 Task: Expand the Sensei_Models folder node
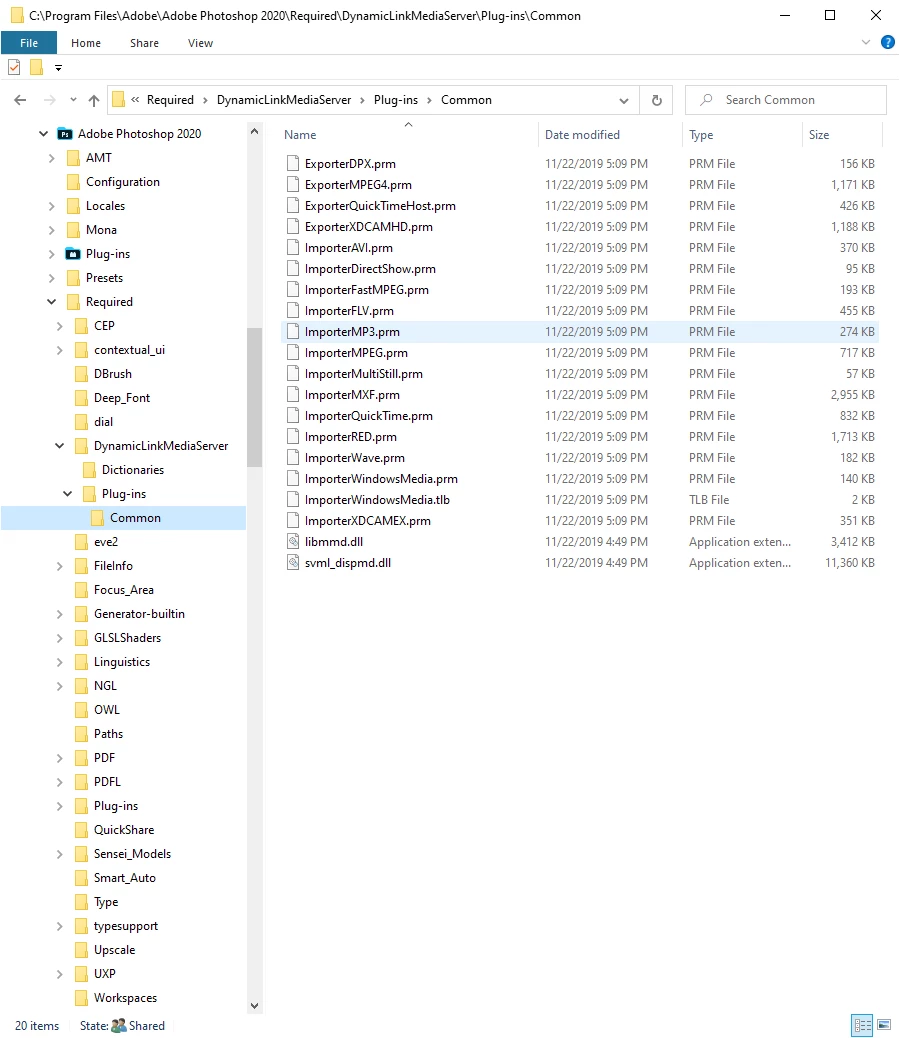(60, 854)
